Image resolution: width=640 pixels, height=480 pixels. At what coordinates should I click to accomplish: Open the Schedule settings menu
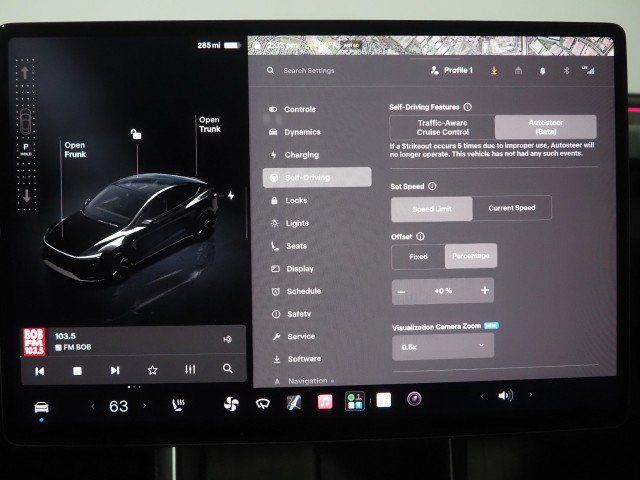[303, 291]
